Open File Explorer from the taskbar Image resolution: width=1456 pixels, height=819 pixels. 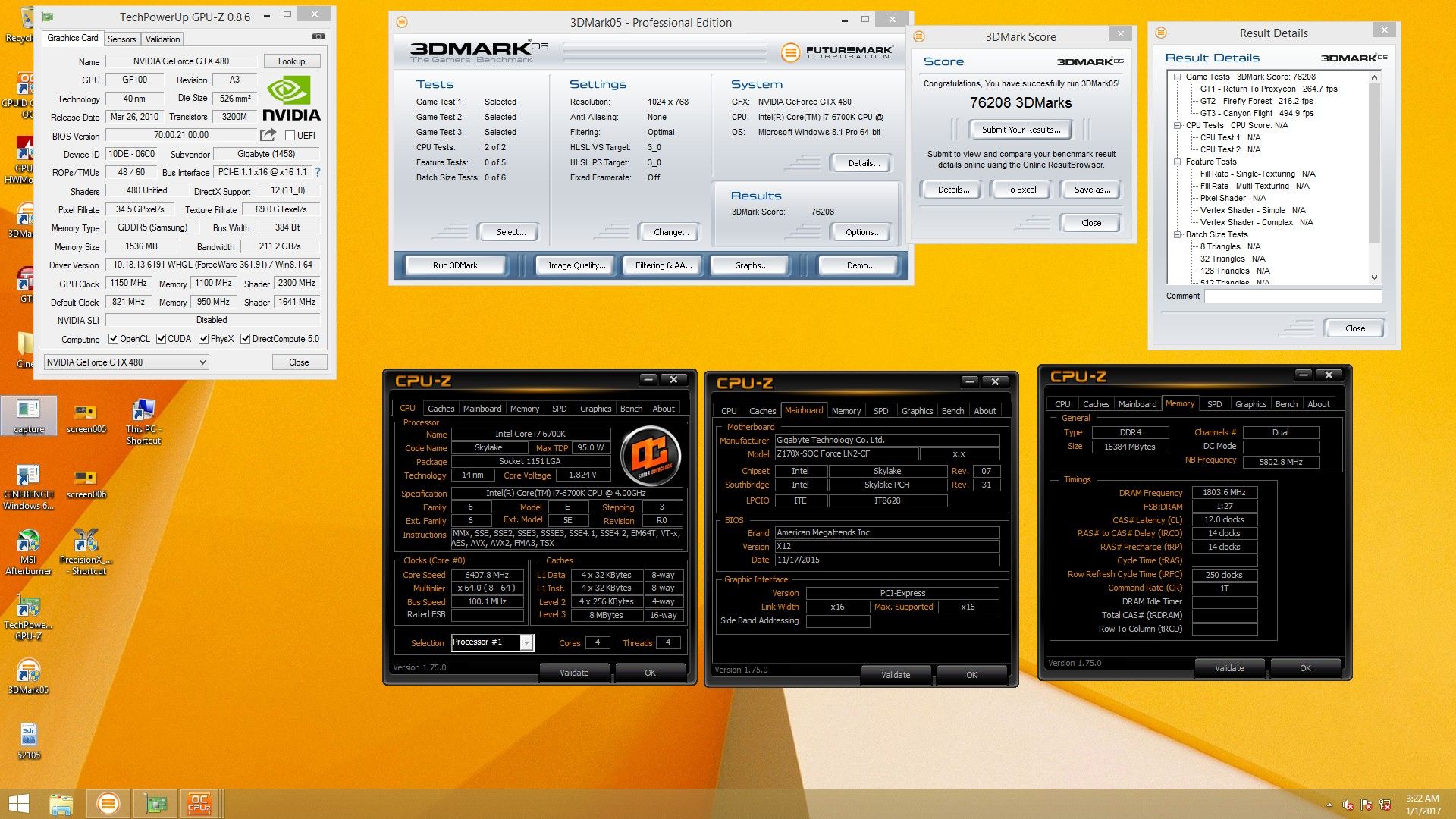coord(61,804)
